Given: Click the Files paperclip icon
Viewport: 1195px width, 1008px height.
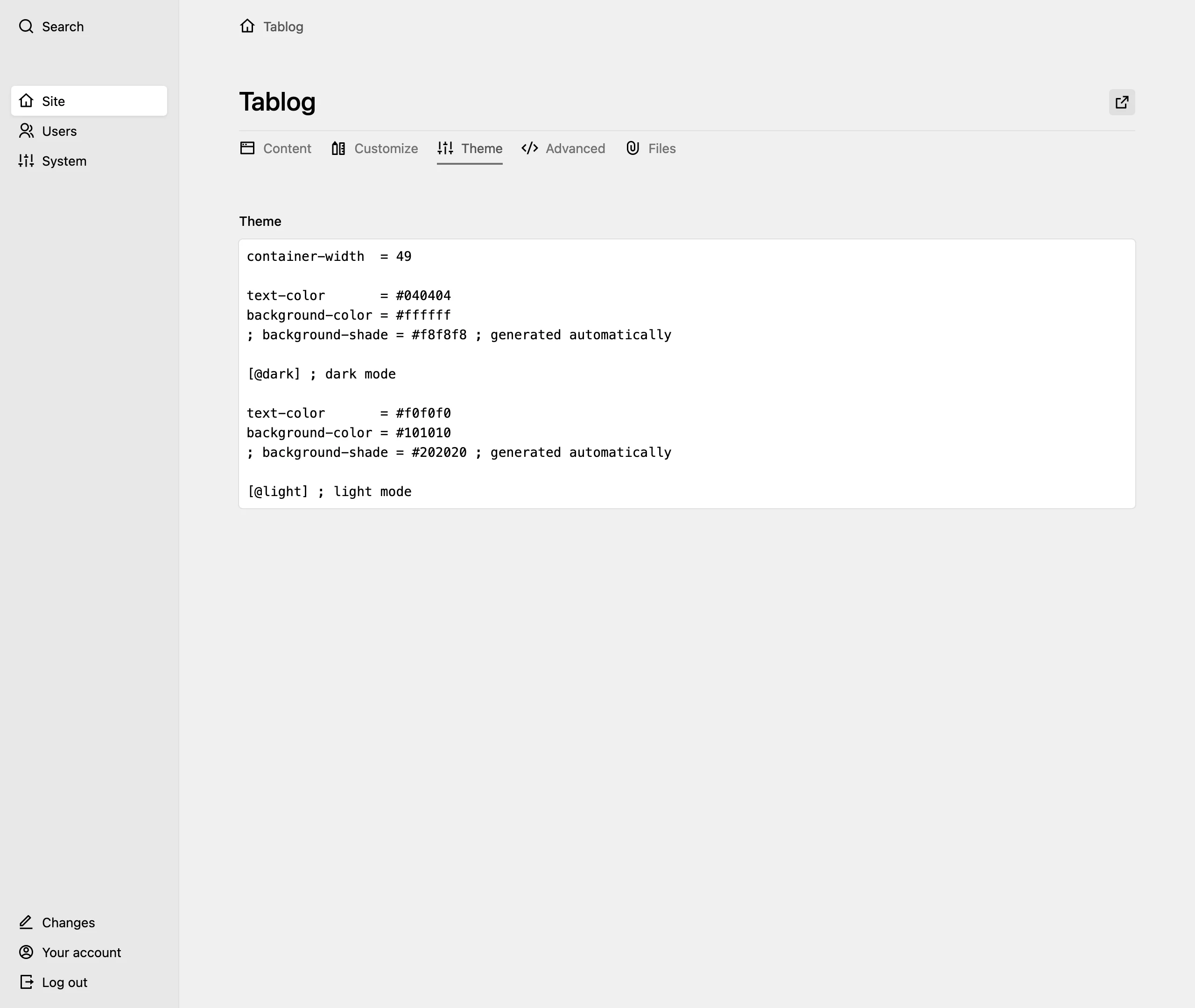Looking at the screenshot, I should click(632, 148).
